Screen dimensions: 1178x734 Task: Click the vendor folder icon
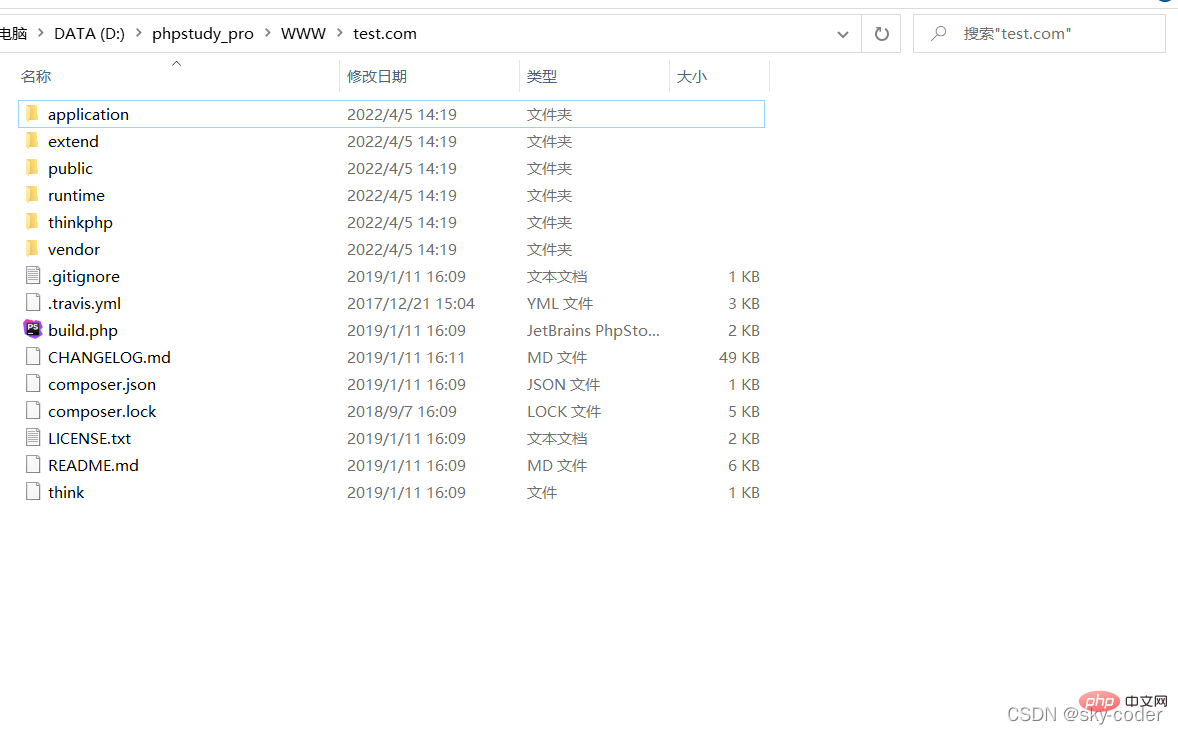[32, 249]
